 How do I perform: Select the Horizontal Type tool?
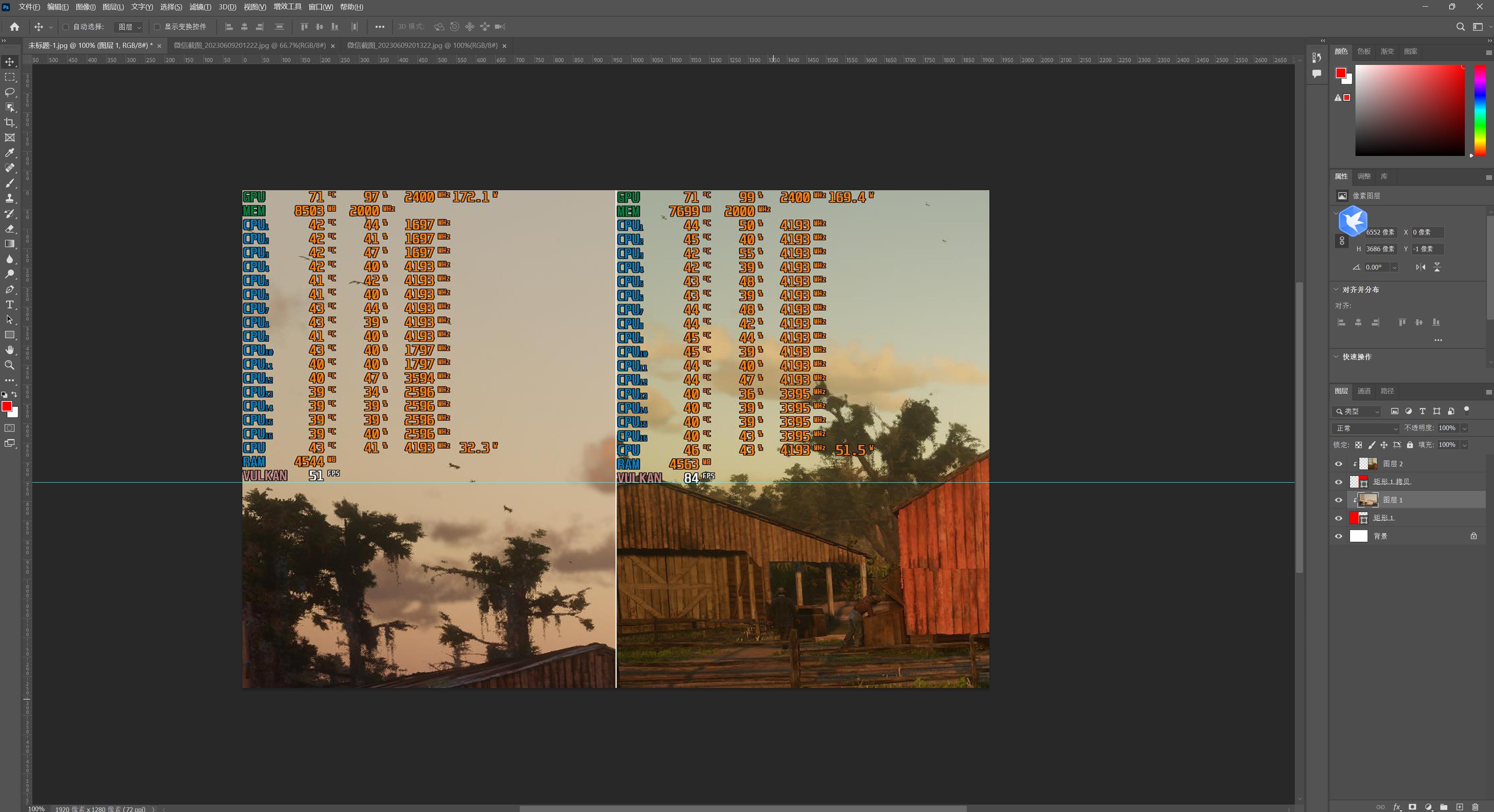click(x=10, y=305)
